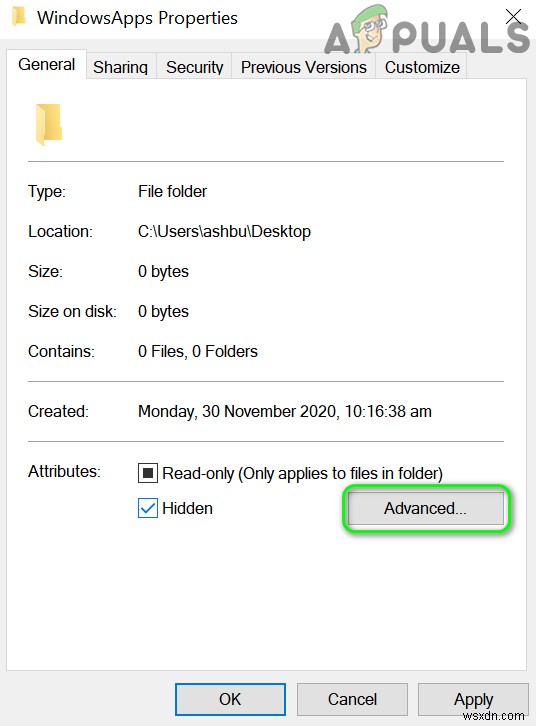This screenshot has width=536, height=726.
Task: Open the Customize tab
Action: [x=422, y=67]
